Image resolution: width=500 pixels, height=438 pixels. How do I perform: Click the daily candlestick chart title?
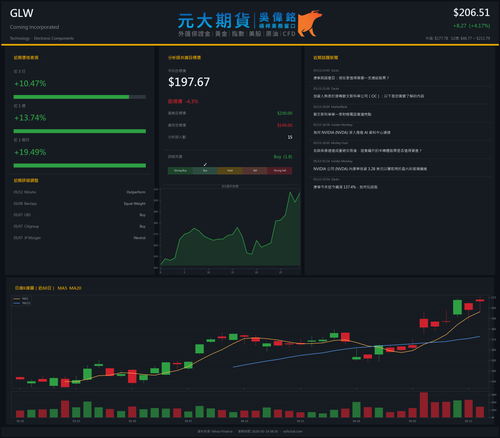click(x=48, y=288)
